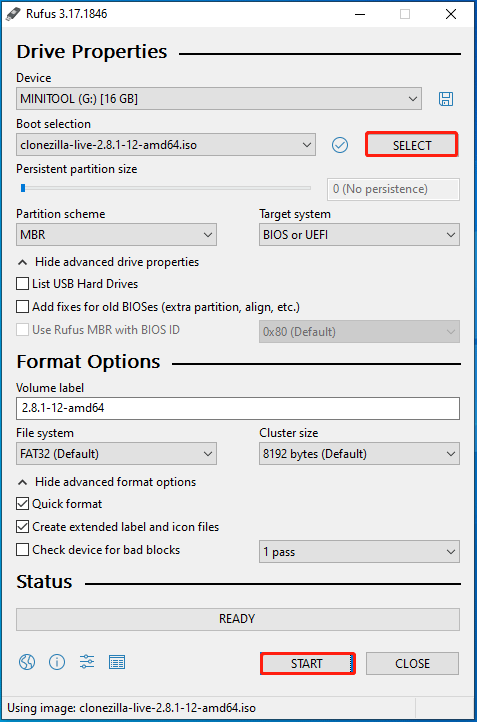Click the Rufus USB icon in title bar
This screenshot has height=722, width=477.
(12, 14)
